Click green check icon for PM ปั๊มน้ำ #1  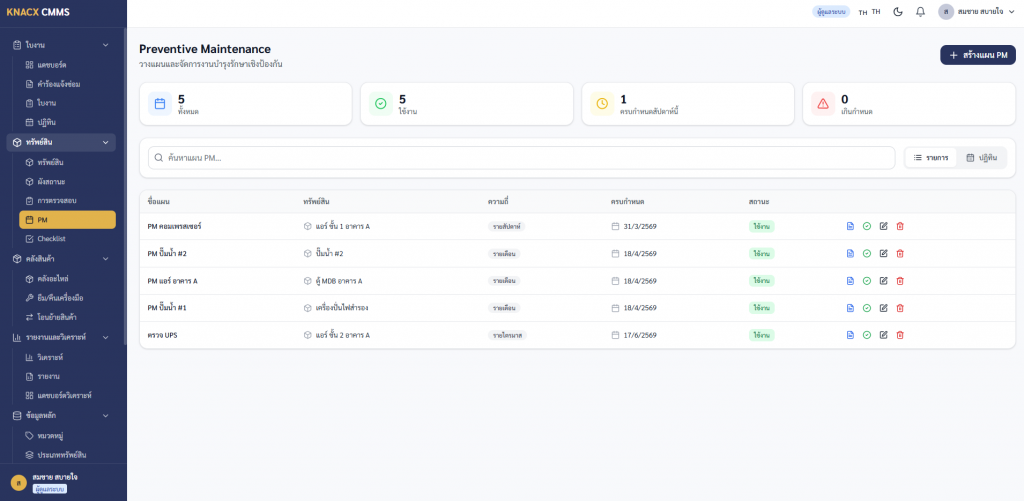pos(867,308)
